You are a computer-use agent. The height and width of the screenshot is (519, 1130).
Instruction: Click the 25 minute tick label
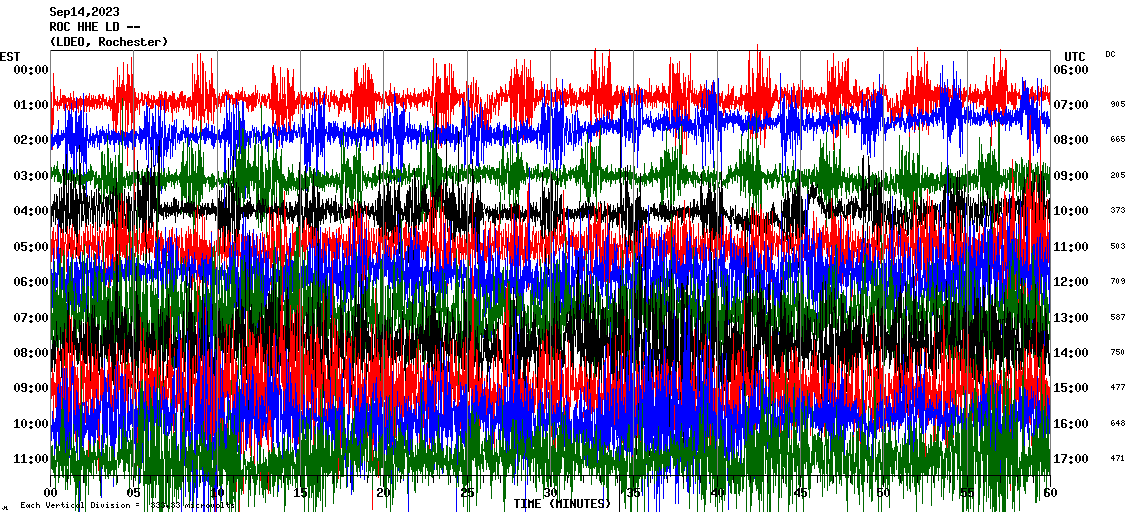[x=467, y=493]
